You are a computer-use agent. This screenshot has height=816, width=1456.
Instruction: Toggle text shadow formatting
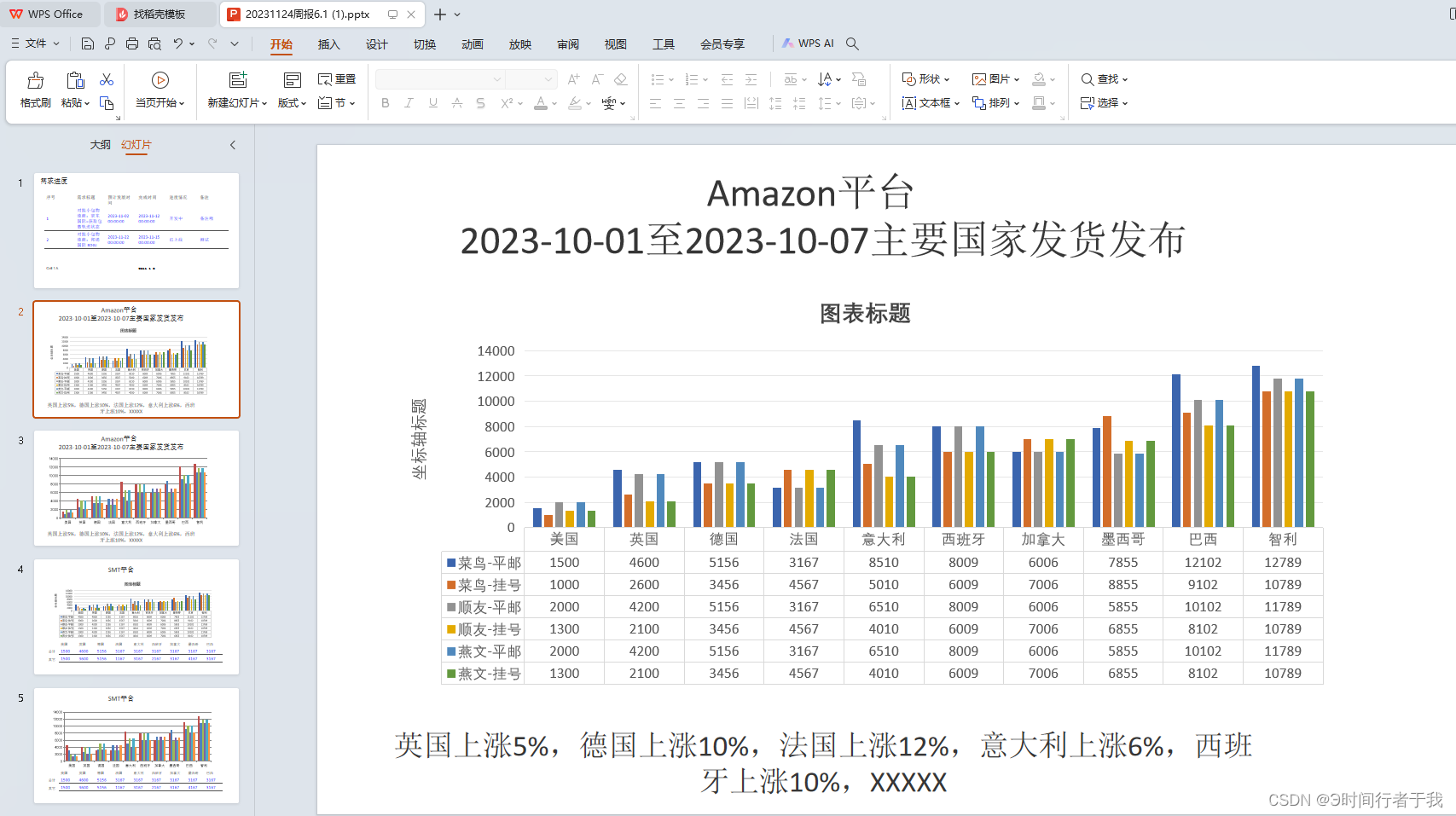(x=481, y=103)
